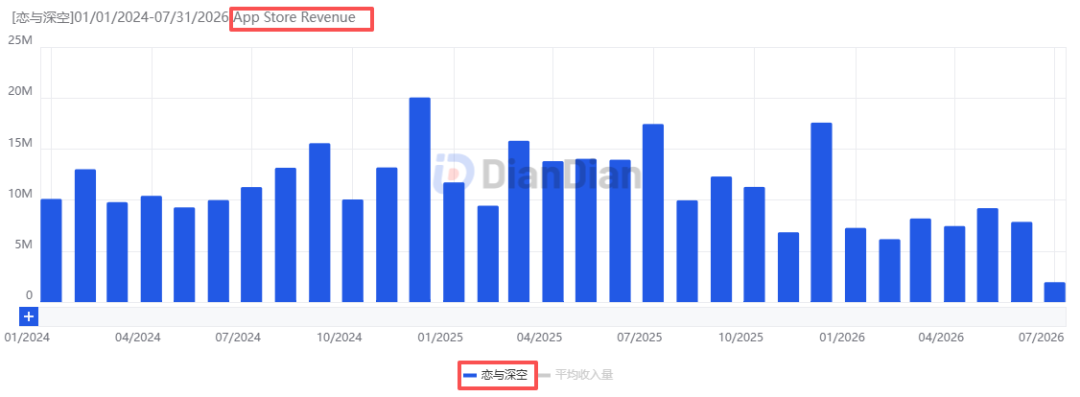Click the 10M y-axis label
Viewport: 1080px width, 397px height.
[x=20, y=194]
